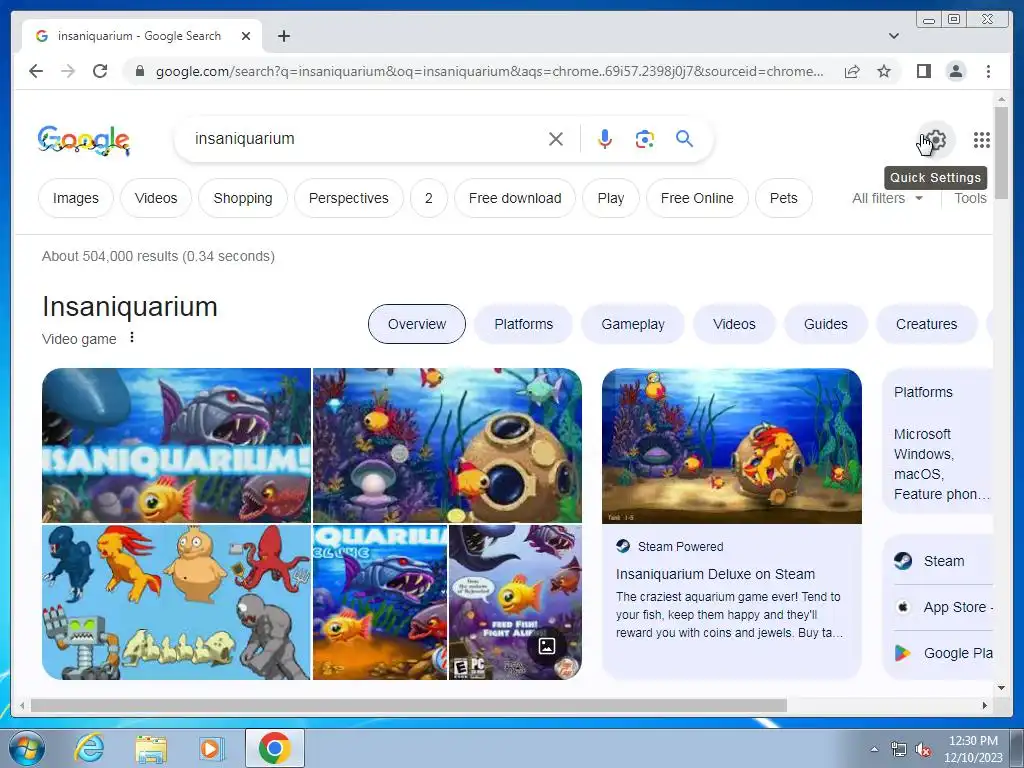The height and width of the screenshot is (768, 1024).
Task: Open the Google apps grid
Action: tap(982, 140)
